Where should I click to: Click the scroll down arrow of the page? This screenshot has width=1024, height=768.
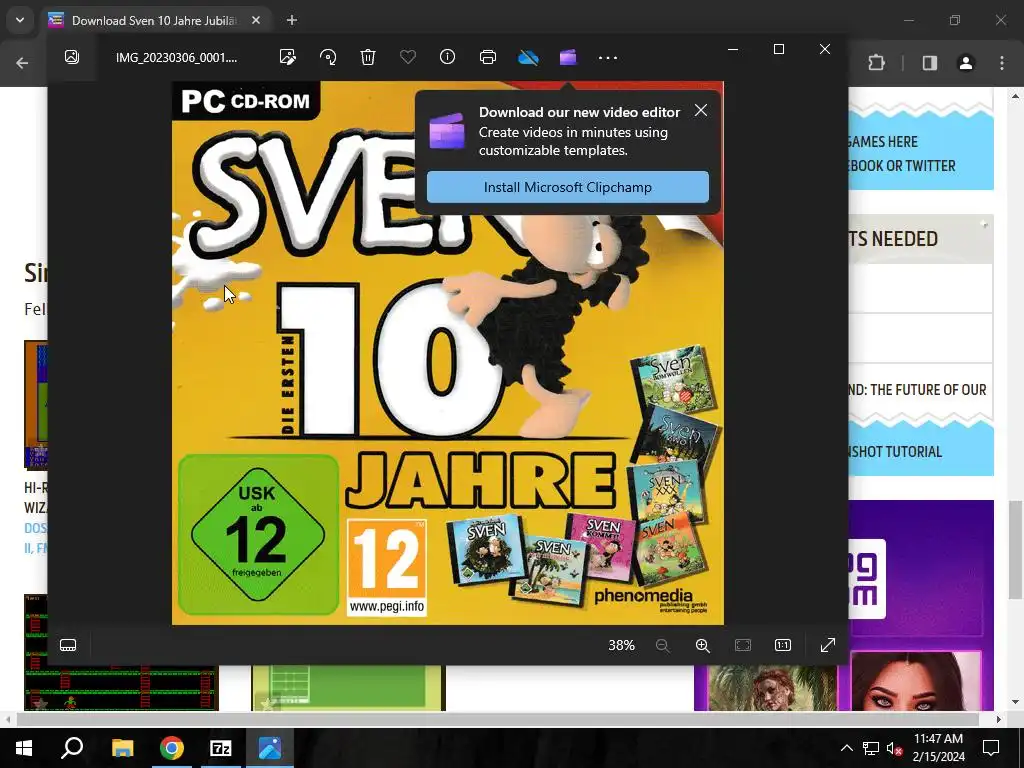point(1015,702)
